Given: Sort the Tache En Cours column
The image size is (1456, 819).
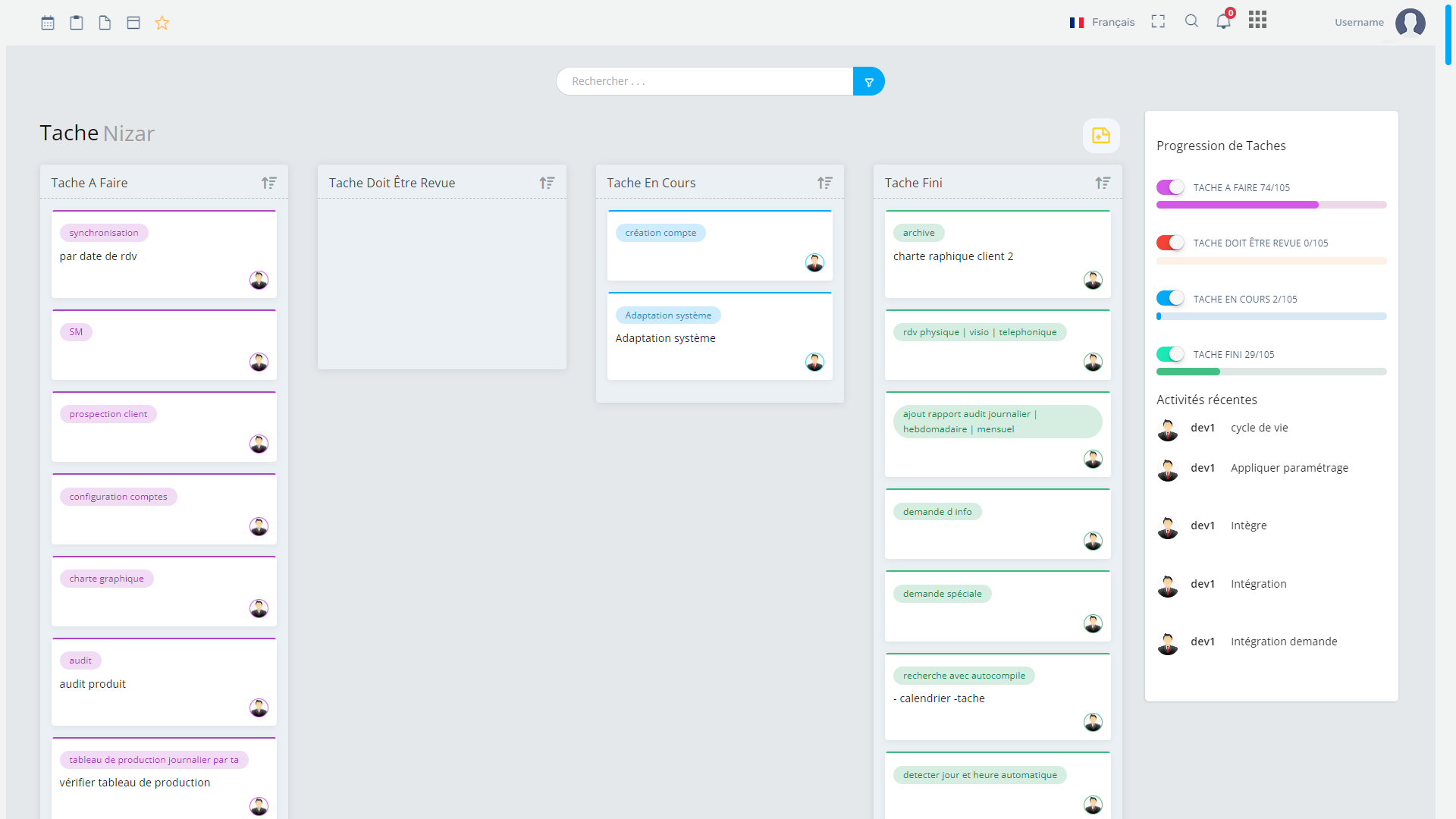Looking at the screenshot, I should [x=825, y=183].
